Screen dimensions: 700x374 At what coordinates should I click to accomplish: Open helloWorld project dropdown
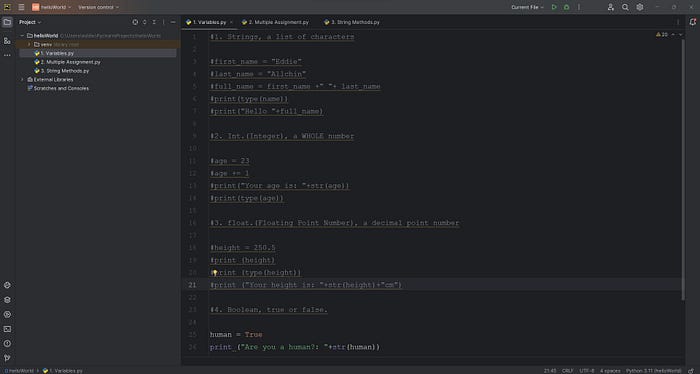pyautogui.click(x=51, y=7)
